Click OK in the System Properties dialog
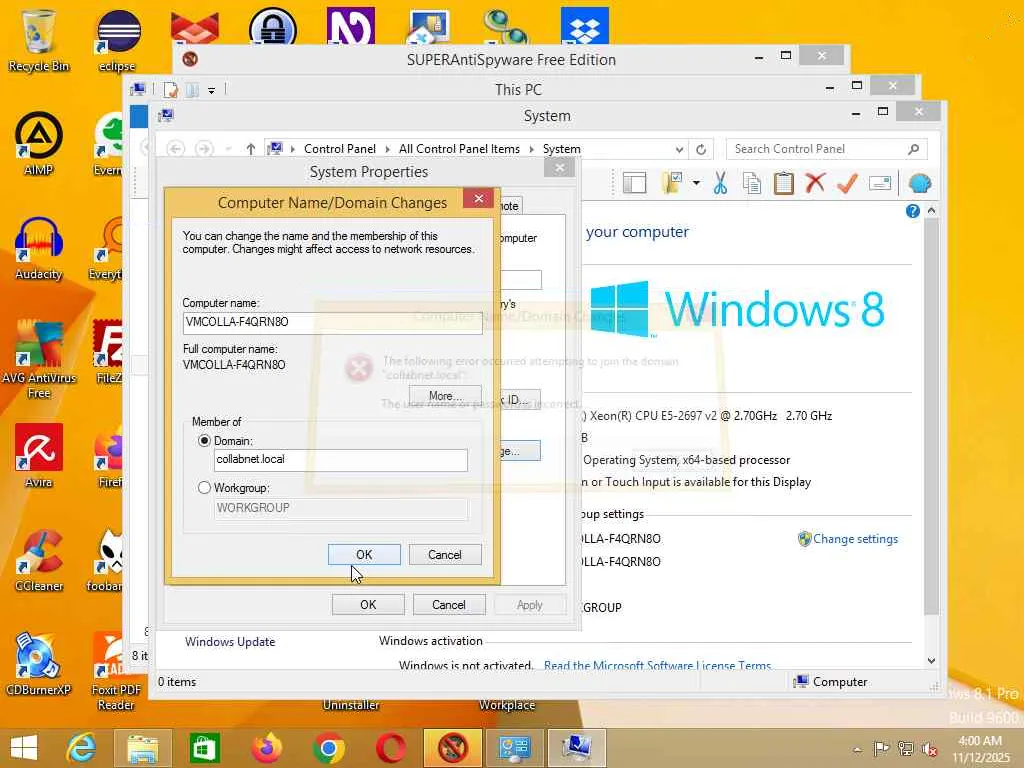The width and height of the screenshot is (1024, 768). (368, 605)
